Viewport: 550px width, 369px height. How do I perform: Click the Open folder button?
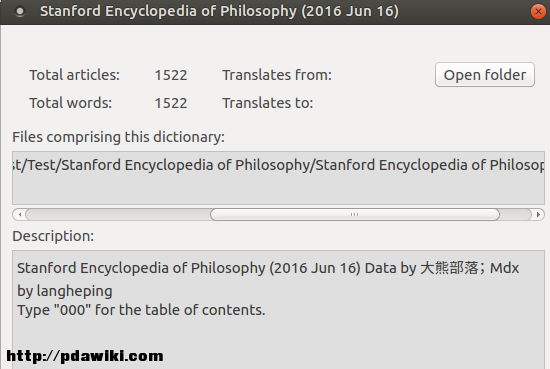(x=485, y=75)
